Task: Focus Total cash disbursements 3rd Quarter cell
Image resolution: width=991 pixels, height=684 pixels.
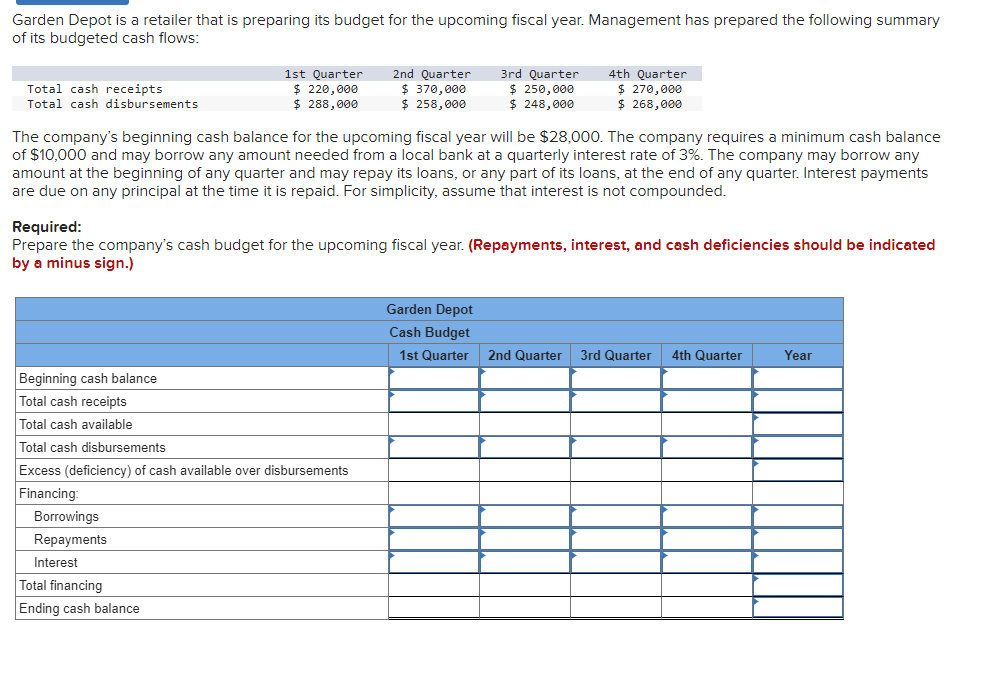Action: point(616,447)
